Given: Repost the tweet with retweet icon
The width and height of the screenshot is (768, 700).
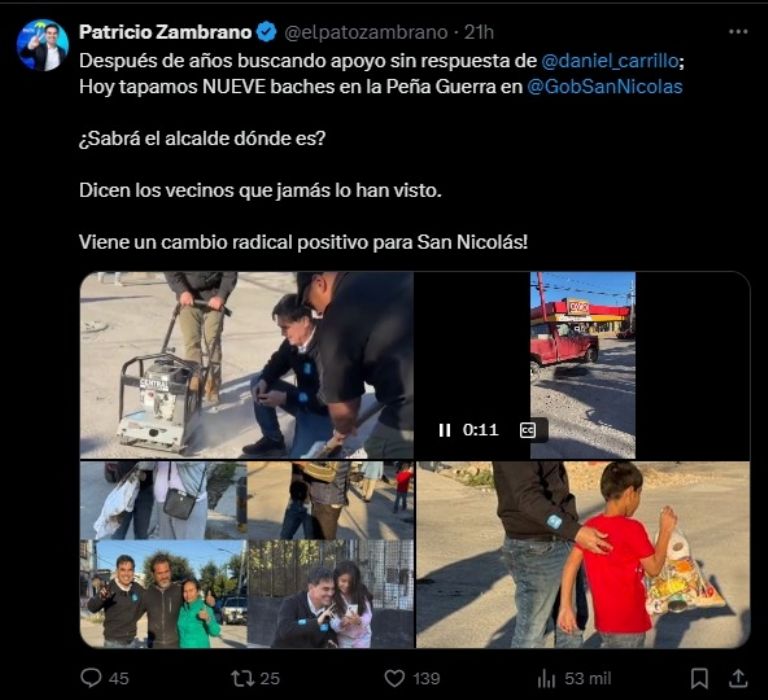Looking at the screenshot, I should [242, 678].
